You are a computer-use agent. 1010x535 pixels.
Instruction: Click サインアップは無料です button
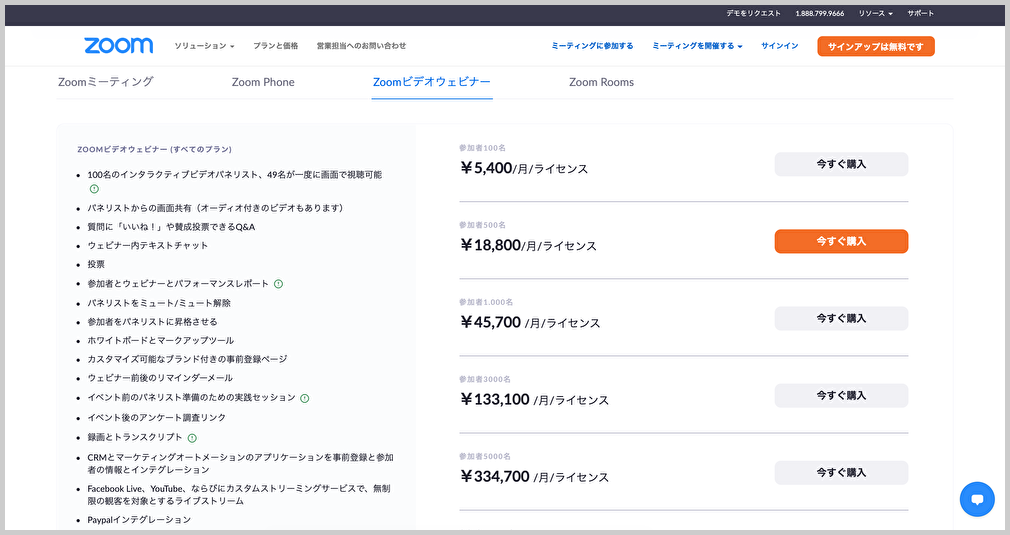point(875,46)
